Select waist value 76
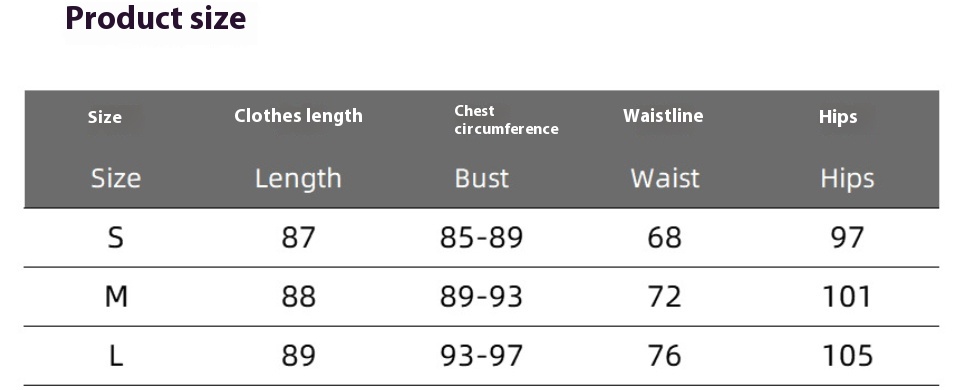Image resolution: width=959 pixels, height=390 pixels. click(x=665, y=356)
